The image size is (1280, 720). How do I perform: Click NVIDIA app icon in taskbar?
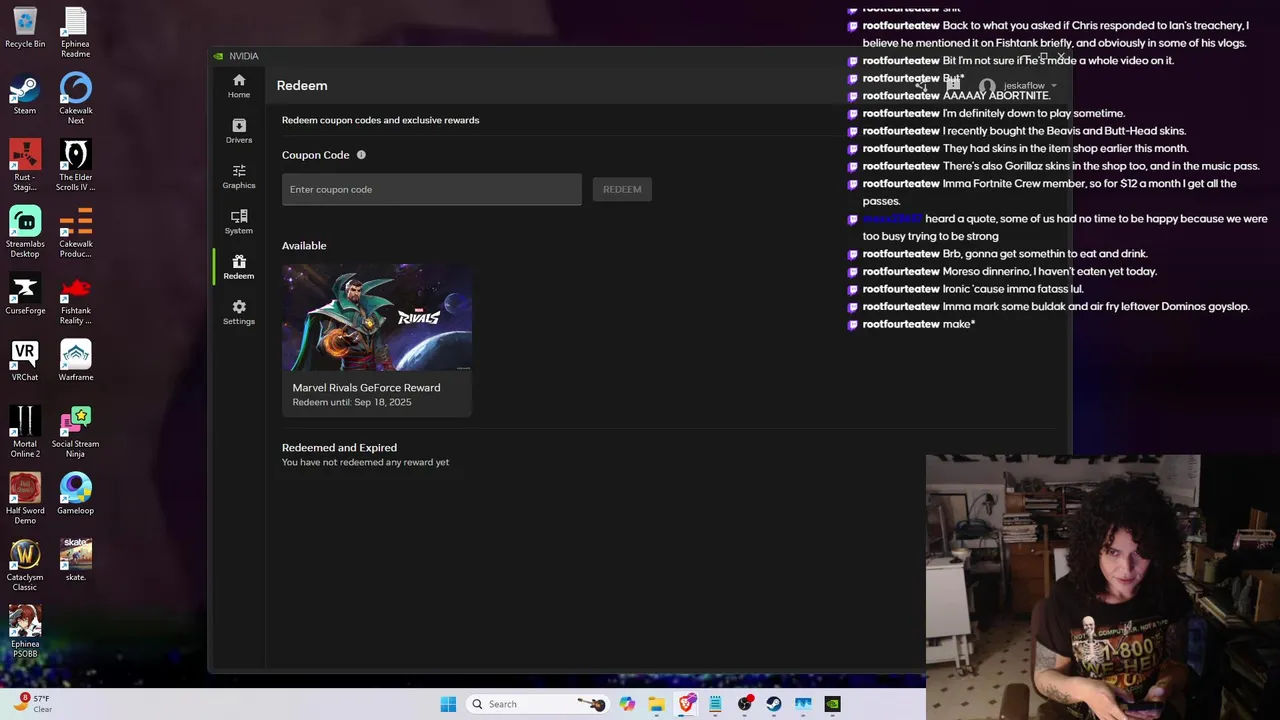pyautogui.click(x=832, y=704)
